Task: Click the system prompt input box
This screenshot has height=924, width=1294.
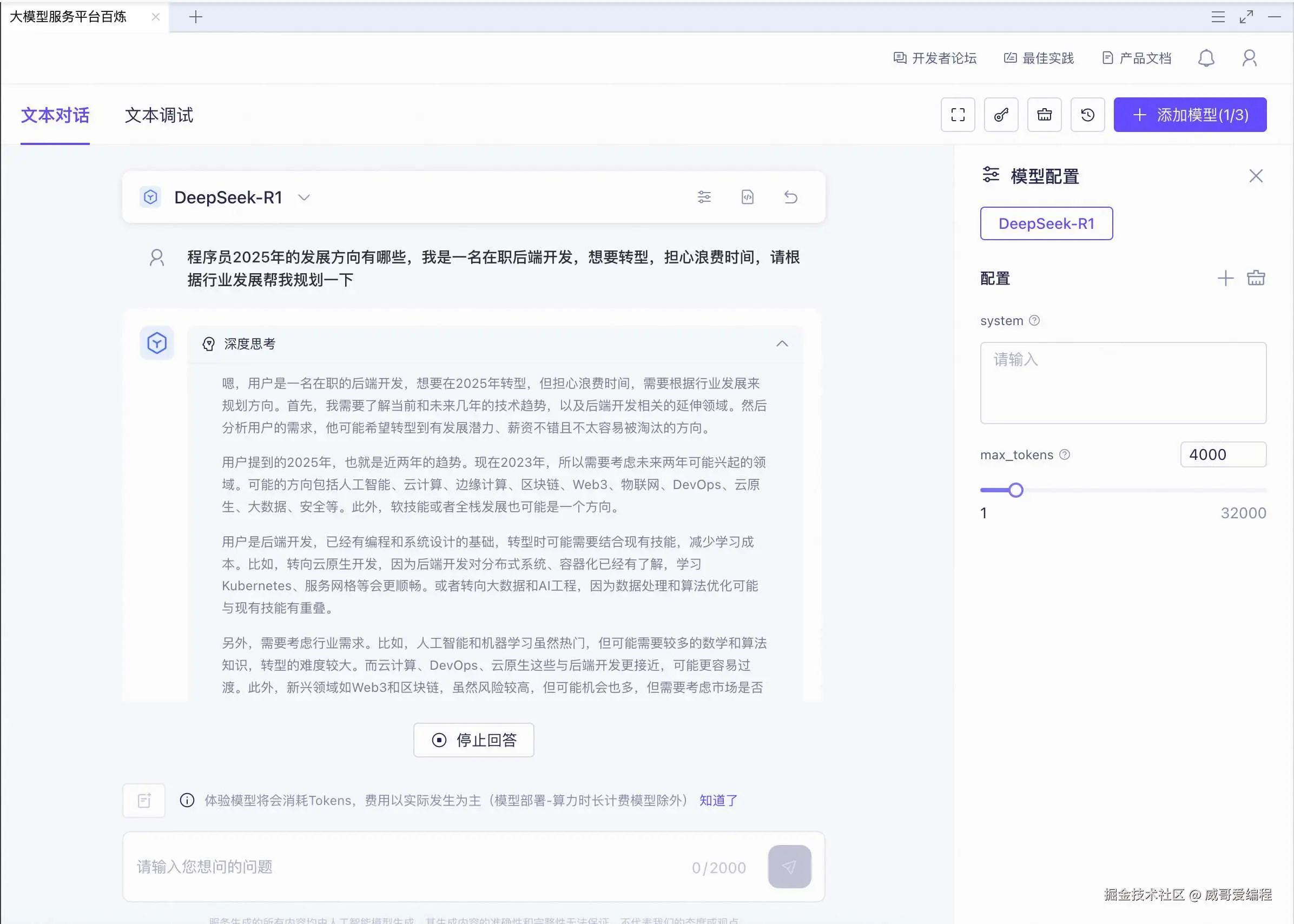Action: [1123, 382]
